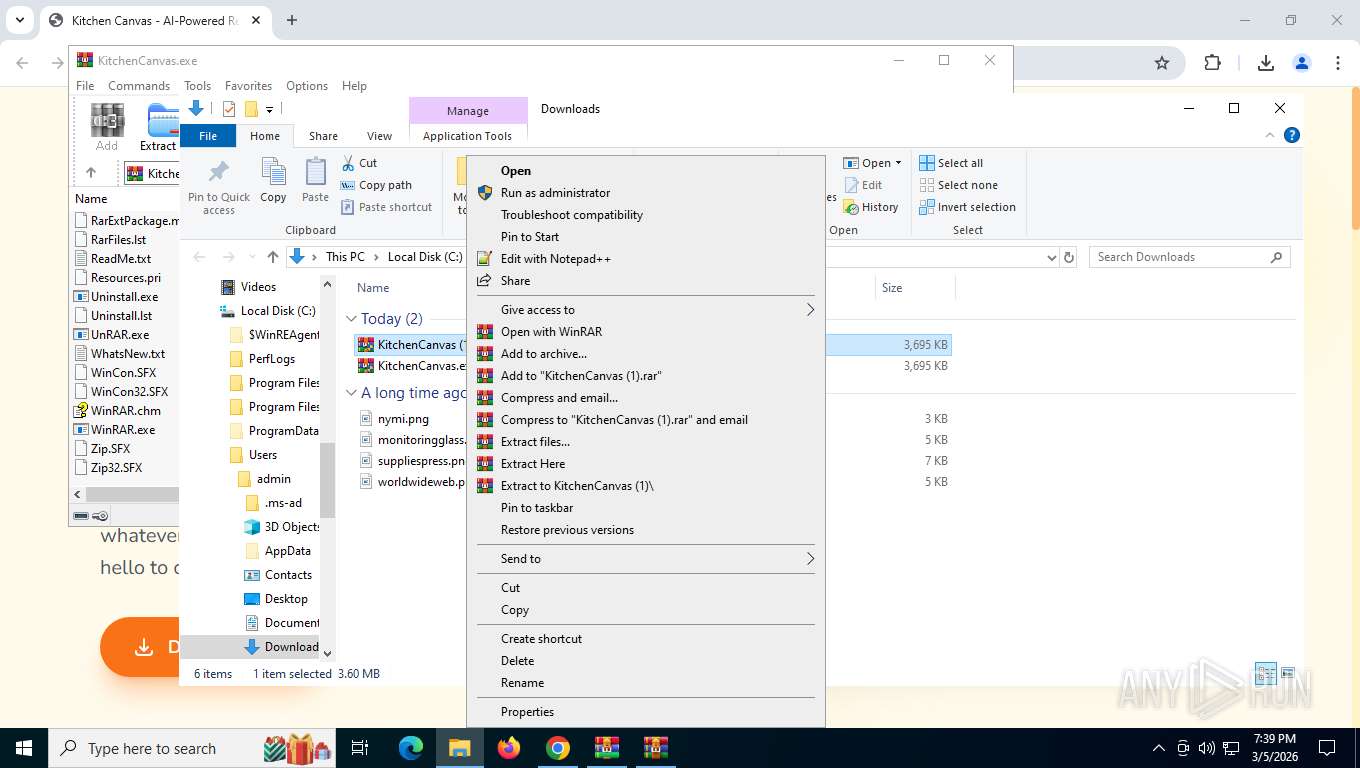Click the Explorer Up arrow navigation button
1360x768 pixels.
tap(273, 257)
